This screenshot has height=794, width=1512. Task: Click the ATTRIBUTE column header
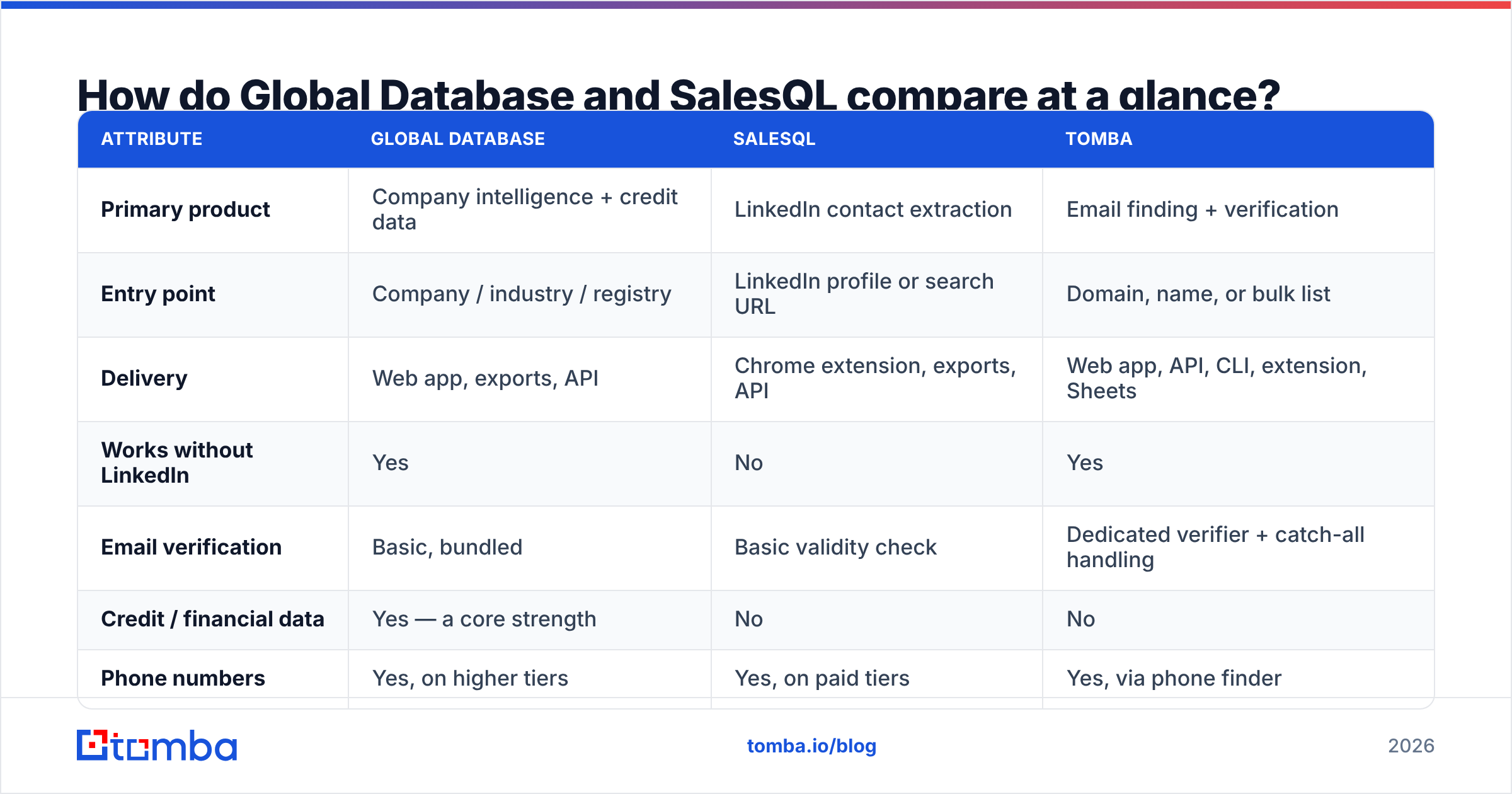coord(152,139)
